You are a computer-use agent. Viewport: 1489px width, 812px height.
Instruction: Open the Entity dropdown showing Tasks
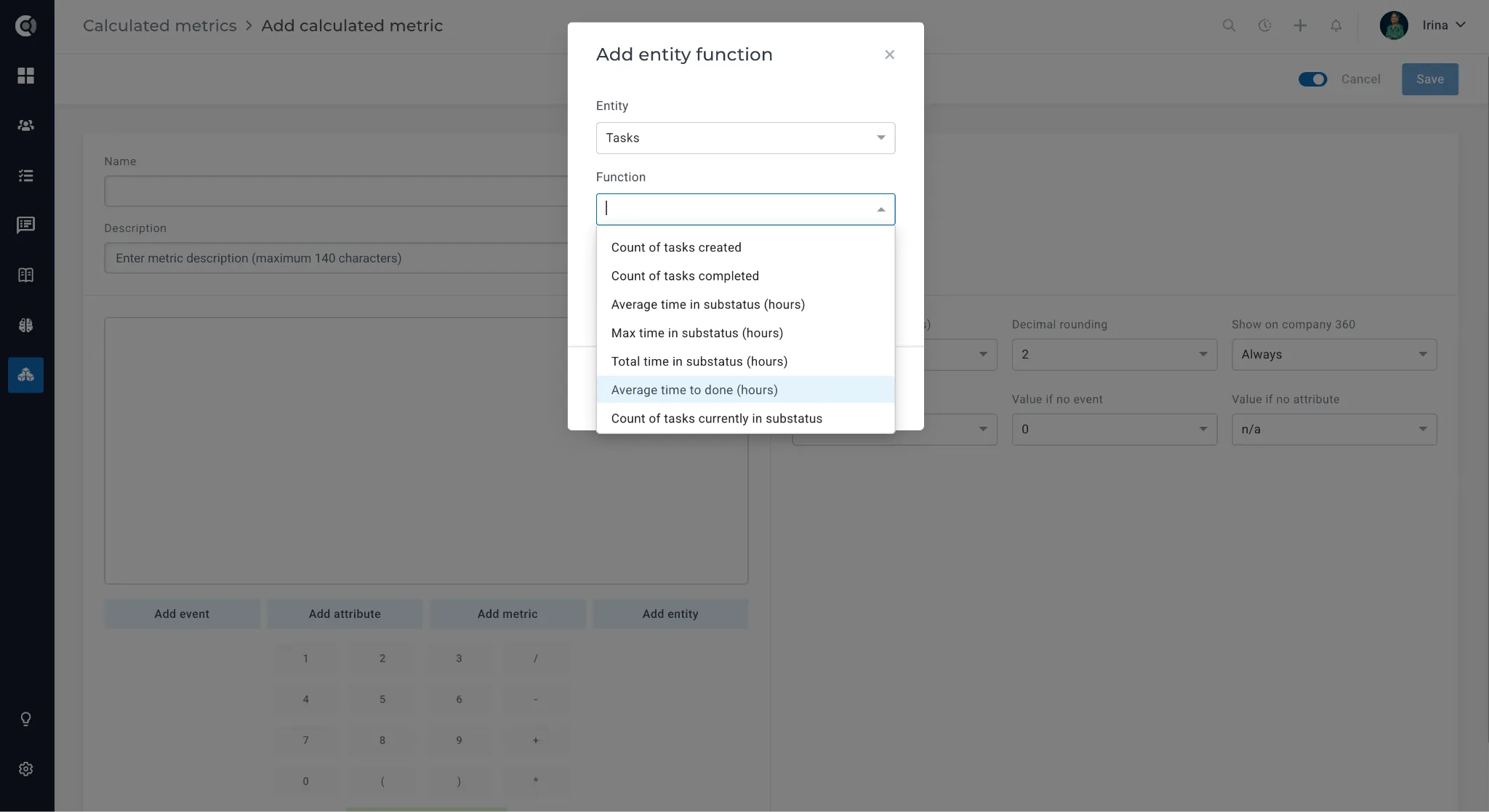745,138
